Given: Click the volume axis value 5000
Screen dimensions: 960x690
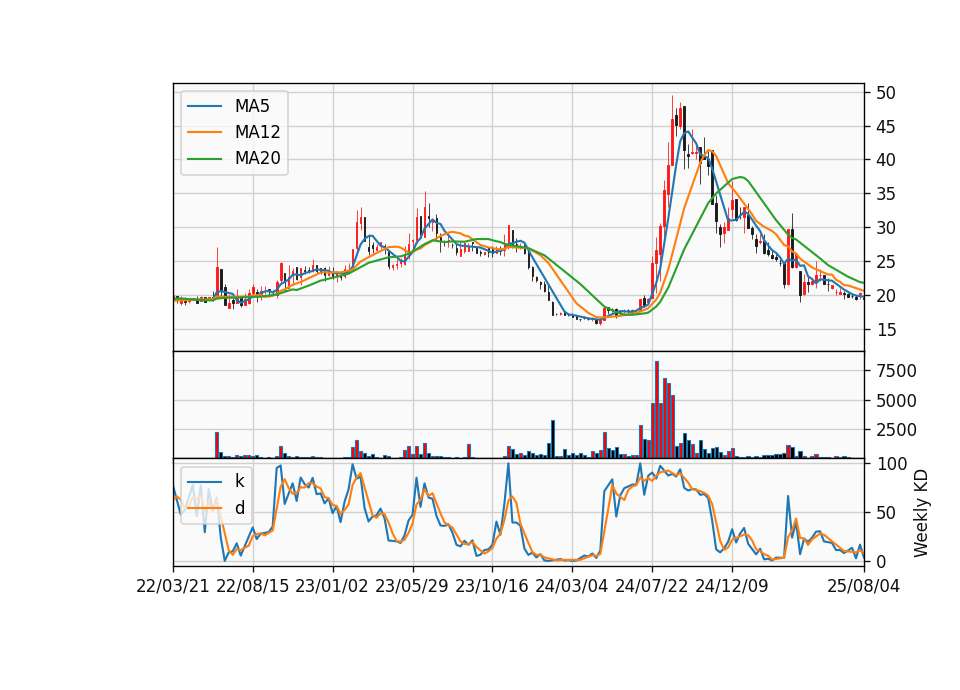Looking at the screenshot, I should click(896, 401).
